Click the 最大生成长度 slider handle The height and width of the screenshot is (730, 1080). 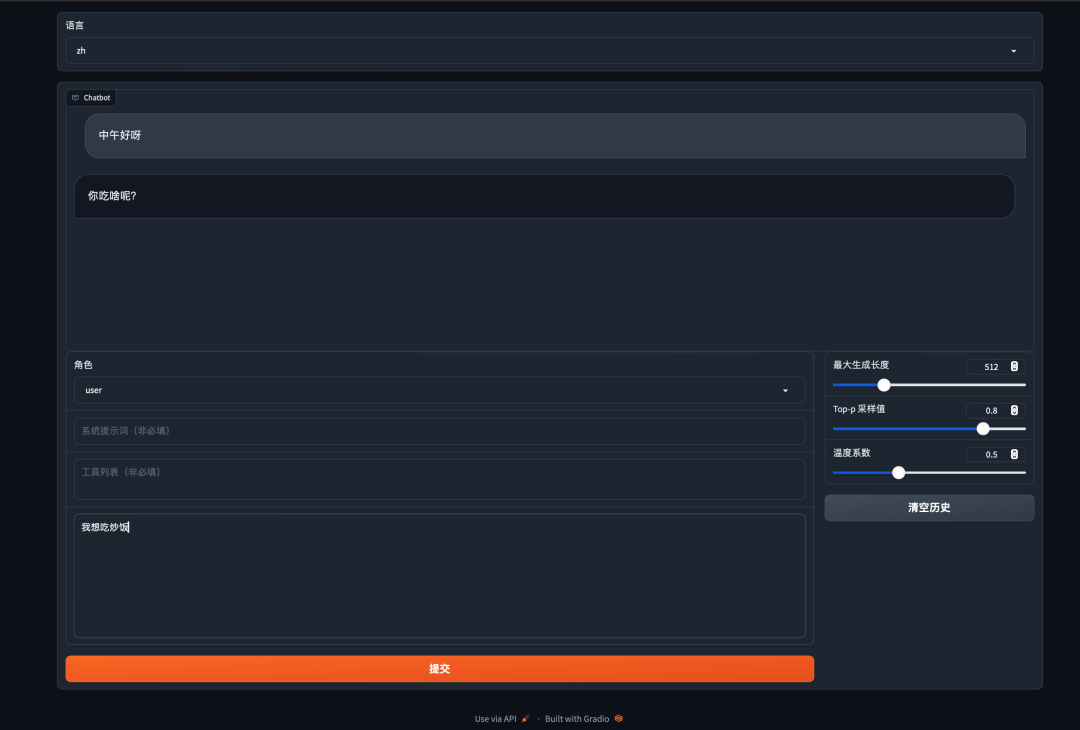click(x=884, y=385)
